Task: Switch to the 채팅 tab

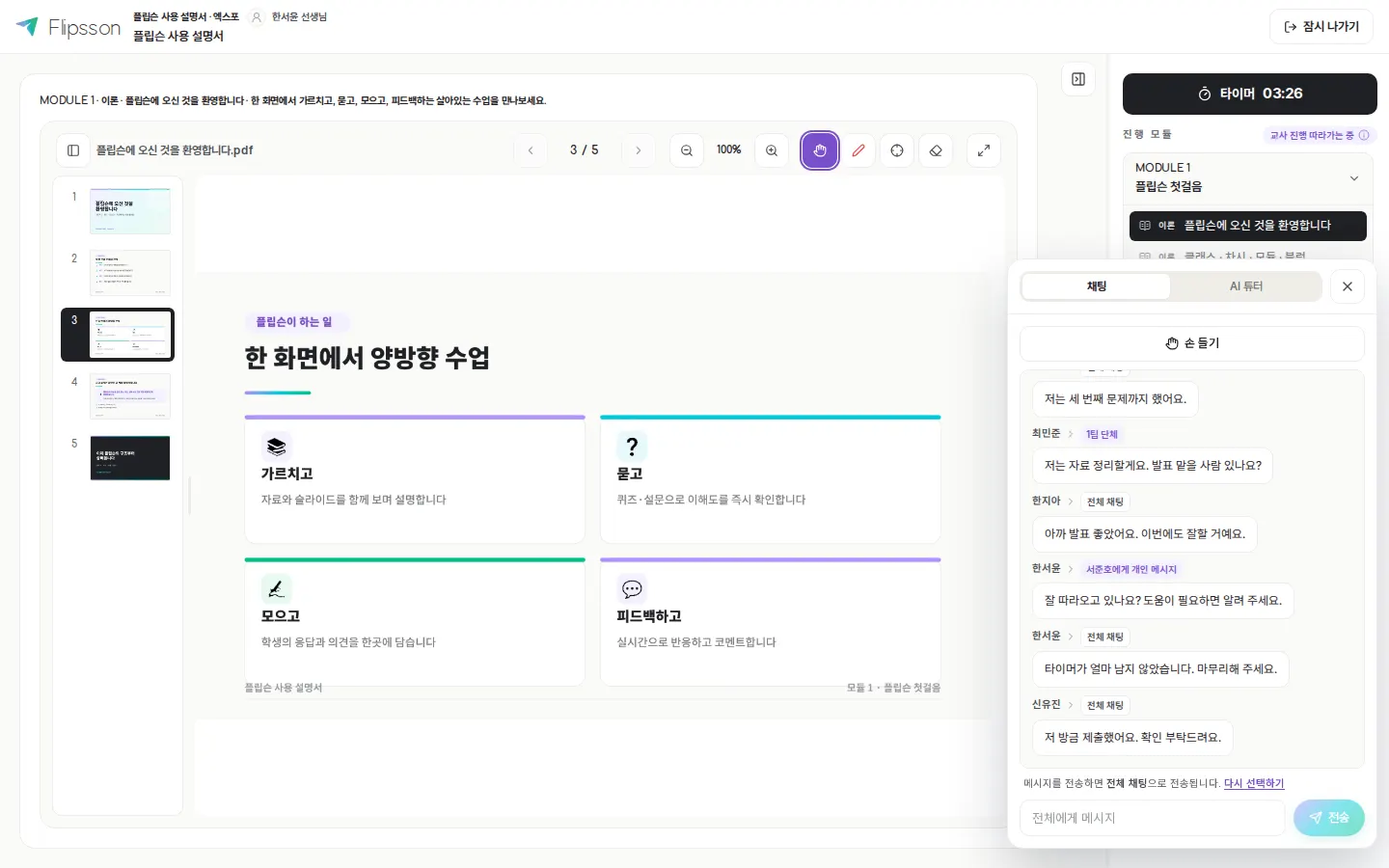Action: (1096, 286)
